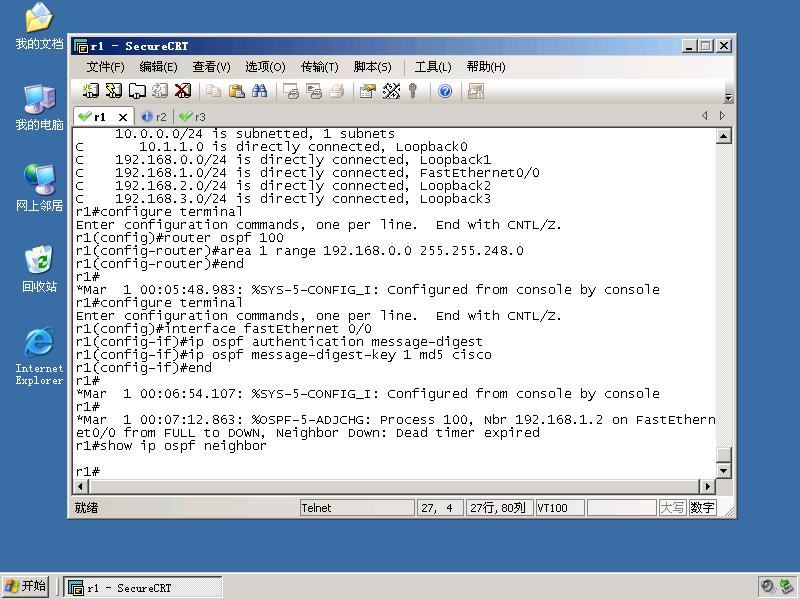Click the r1 - SecureCRT taskbar button

point(143,588)
